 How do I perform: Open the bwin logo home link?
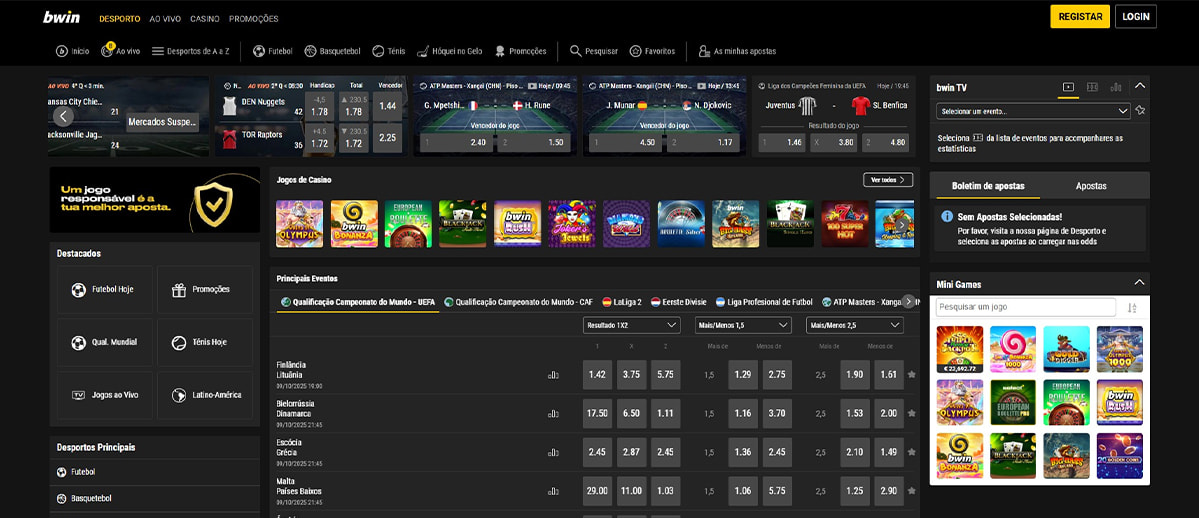pyautogui.click(x=61, y=17)
